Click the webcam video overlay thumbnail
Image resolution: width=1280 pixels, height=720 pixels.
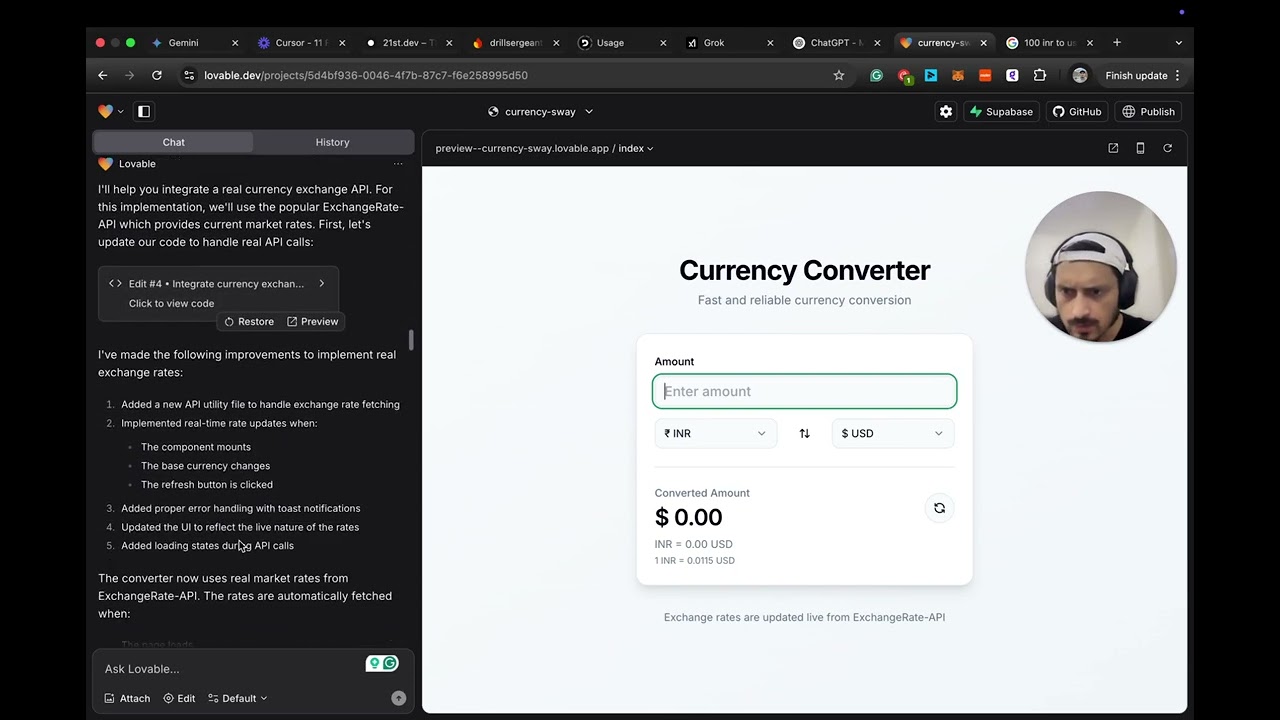[1100, 267]
